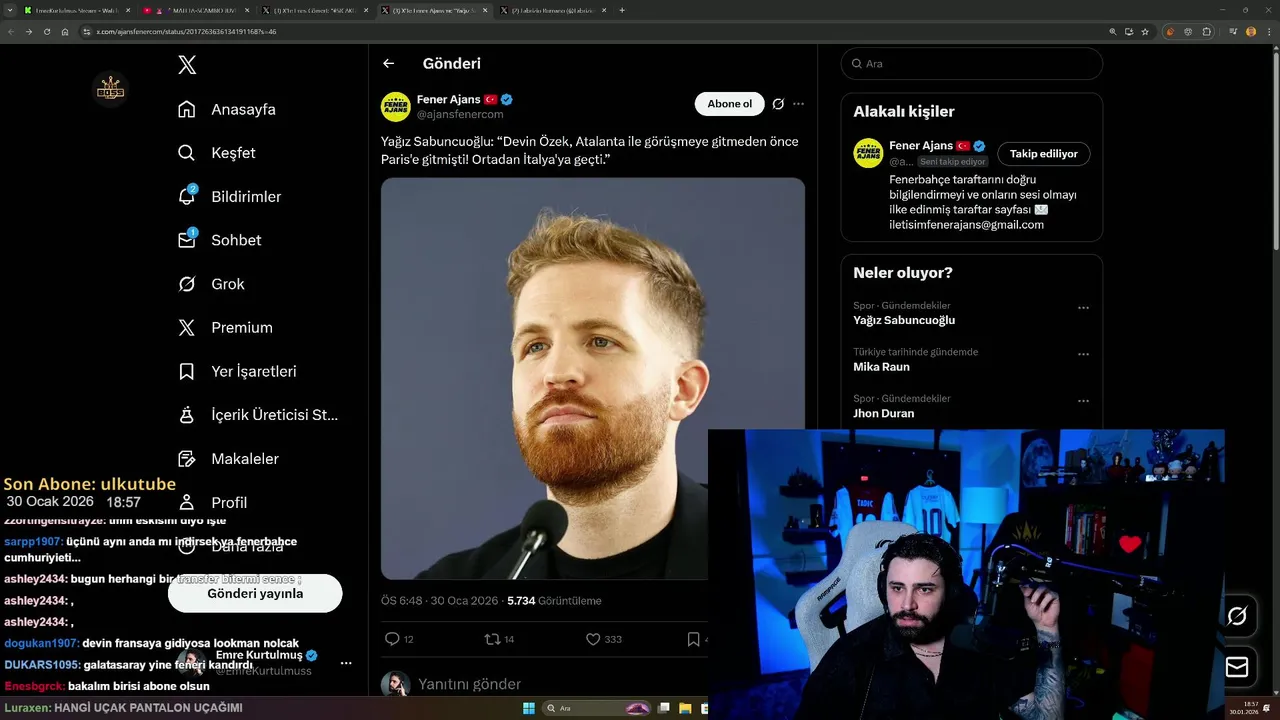
Task: Reload the page in browser toolbar
Action: pyautogui.click(x=46, y=32)
